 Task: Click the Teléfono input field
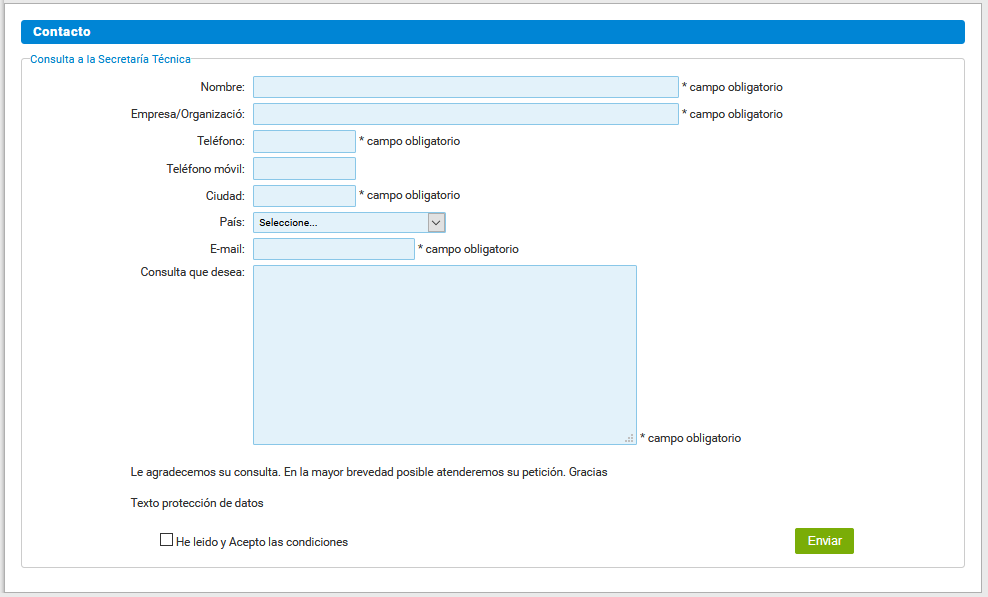click(304, 141)
